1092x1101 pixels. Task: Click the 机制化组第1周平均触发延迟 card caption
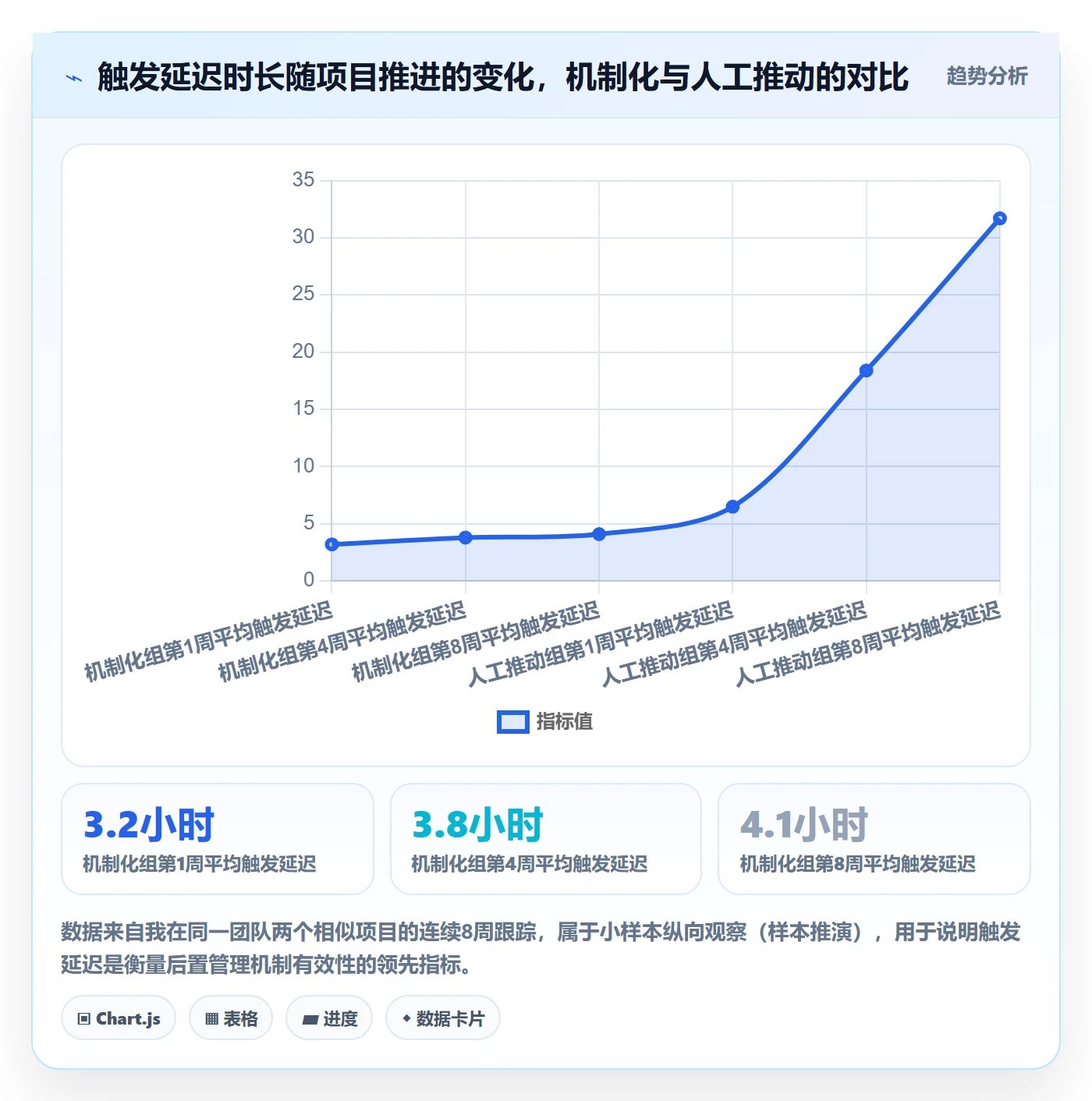coord(200,864)
